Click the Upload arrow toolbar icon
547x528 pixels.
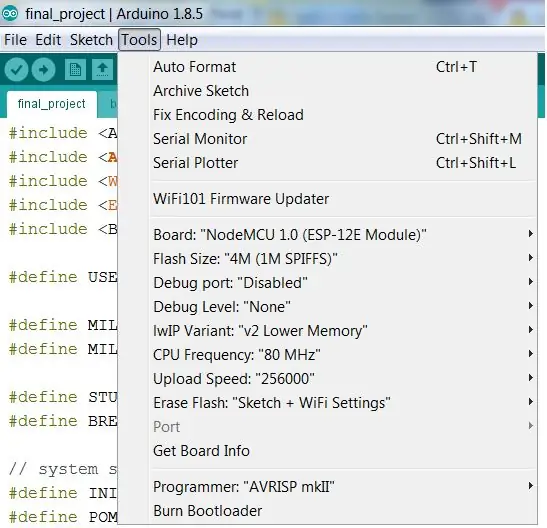(43, 69)
